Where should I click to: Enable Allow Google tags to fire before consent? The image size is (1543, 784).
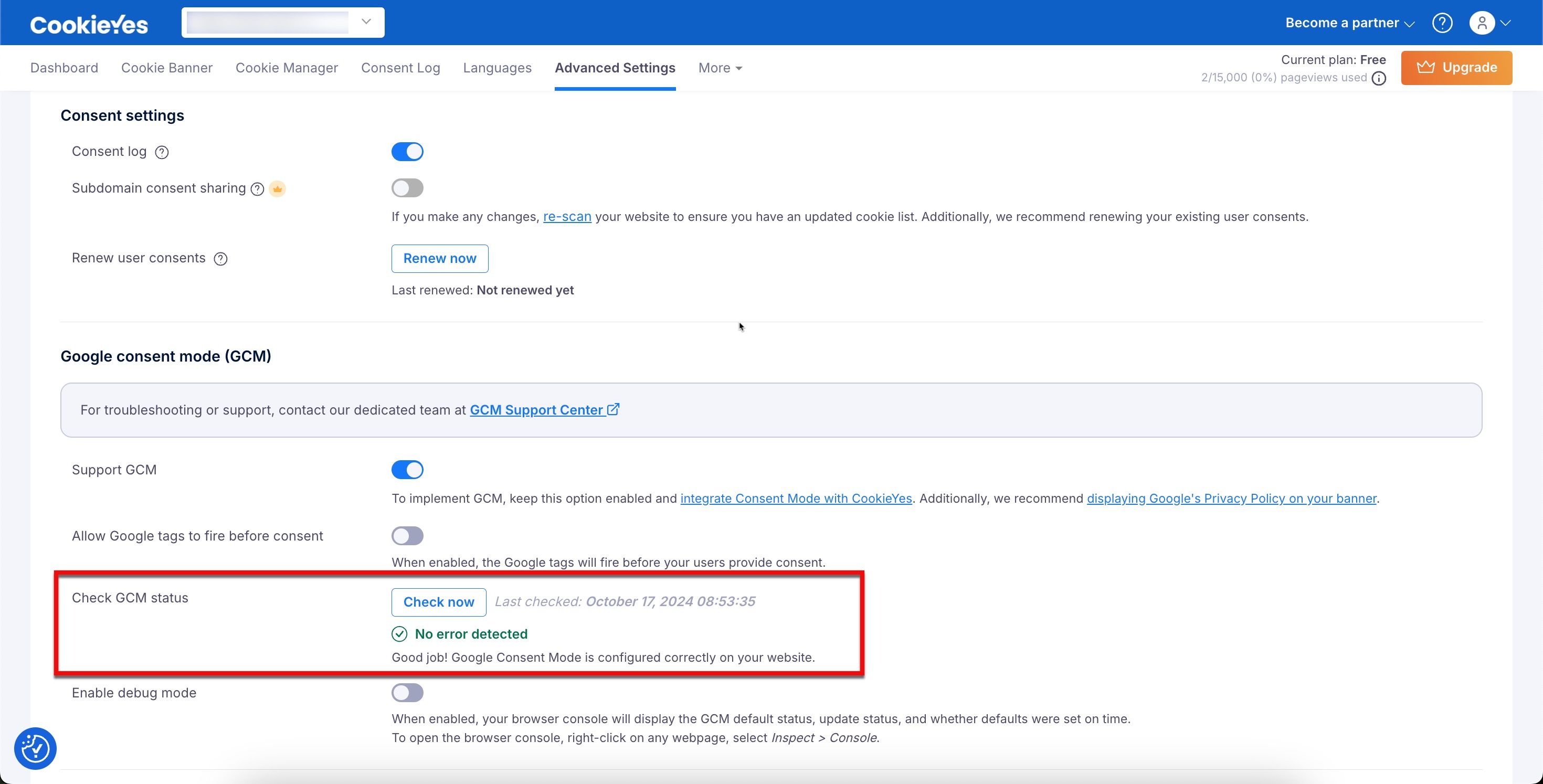point(407,535)
